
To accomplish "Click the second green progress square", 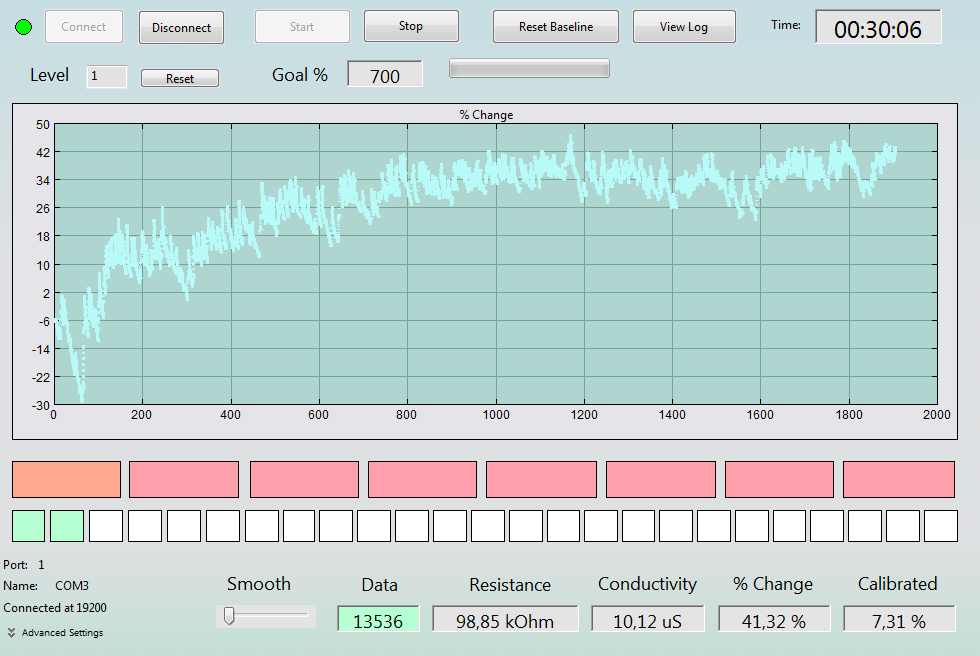I will click(x=67, y=526).
